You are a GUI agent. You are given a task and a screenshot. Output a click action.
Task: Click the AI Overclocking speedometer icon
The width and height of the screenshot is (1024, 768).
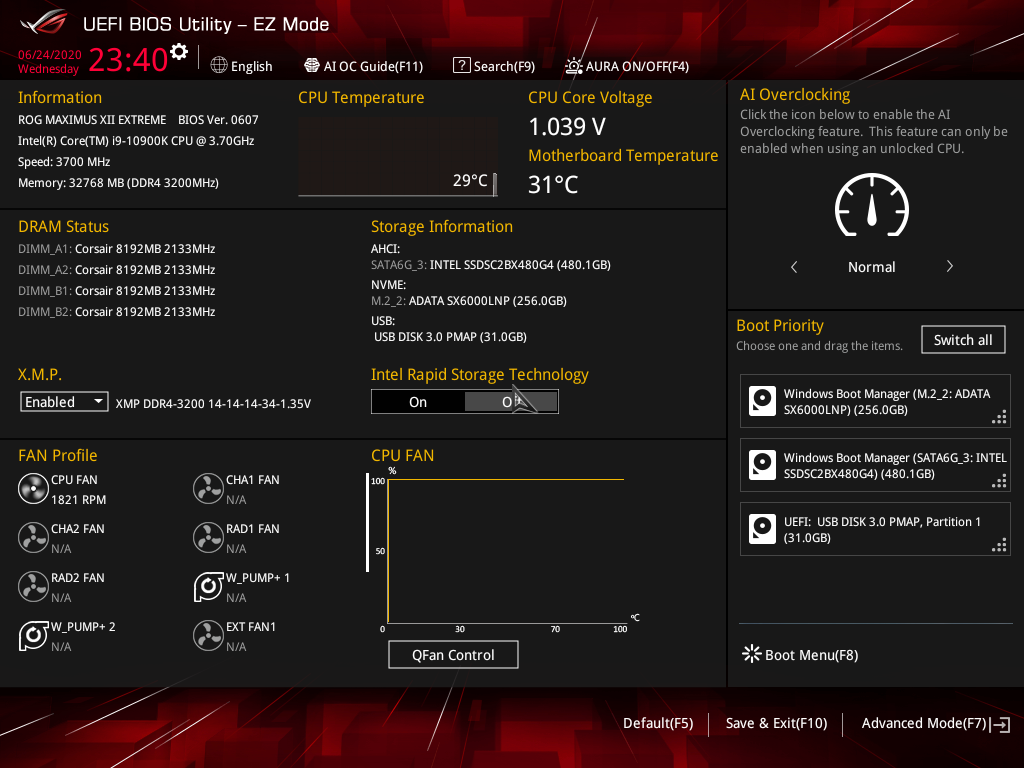(872, 204)
